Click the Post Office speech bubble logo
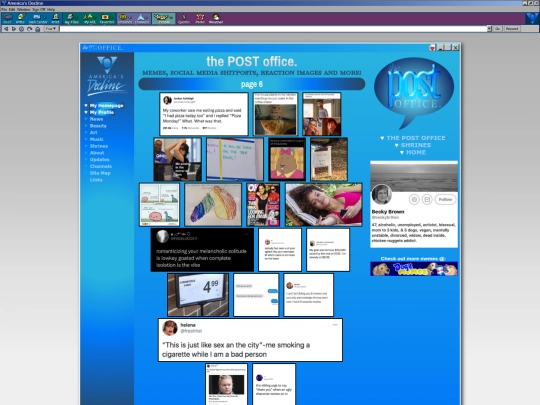This screenshot has height=405, width=540. [x=414, y=93]
